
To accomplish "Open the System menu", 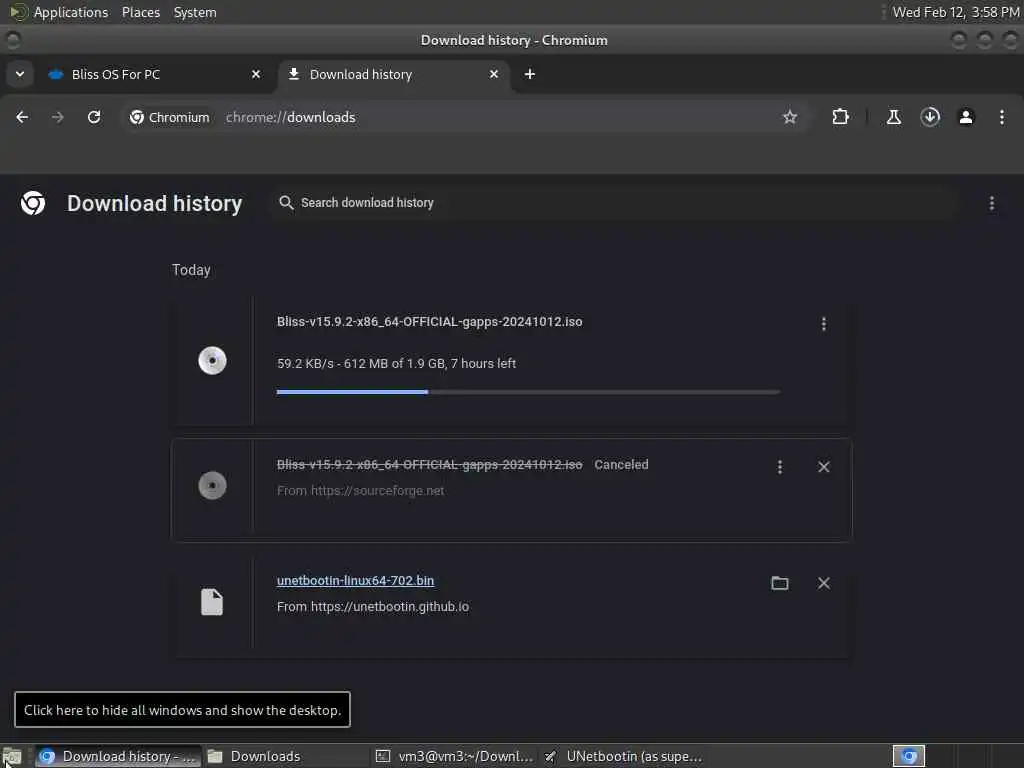I will [195, 12].
